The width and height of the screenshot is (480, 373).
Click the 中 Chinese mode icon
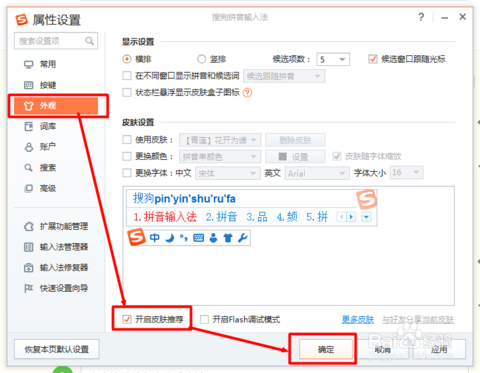pyautogui.click(x=154, y=238)
